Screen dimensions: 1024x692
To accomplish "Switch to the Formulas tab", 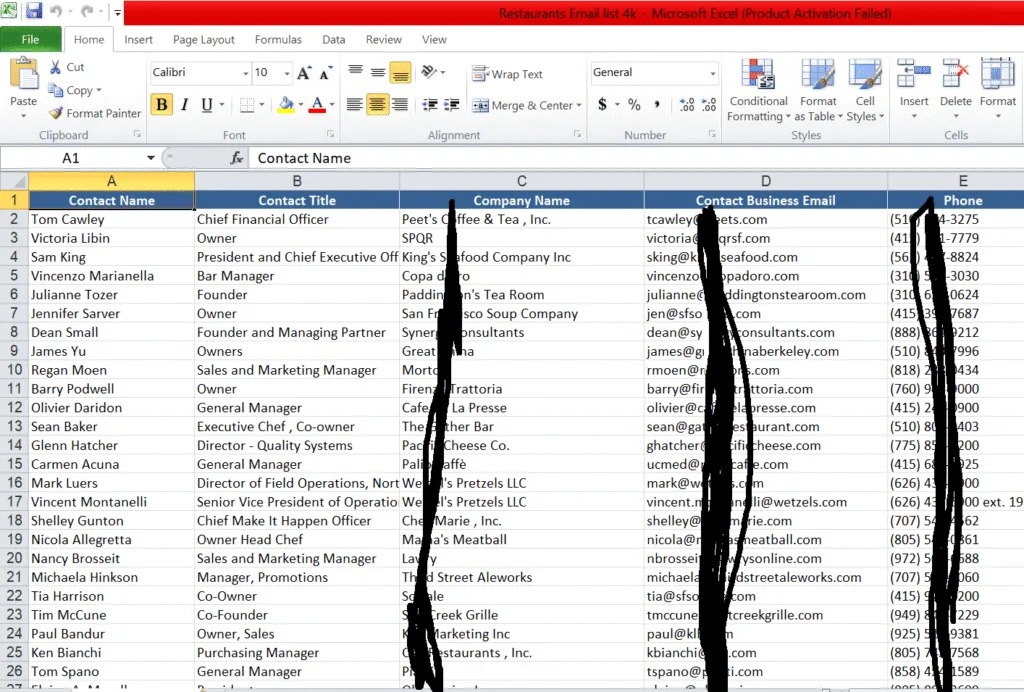I will 278,39.
